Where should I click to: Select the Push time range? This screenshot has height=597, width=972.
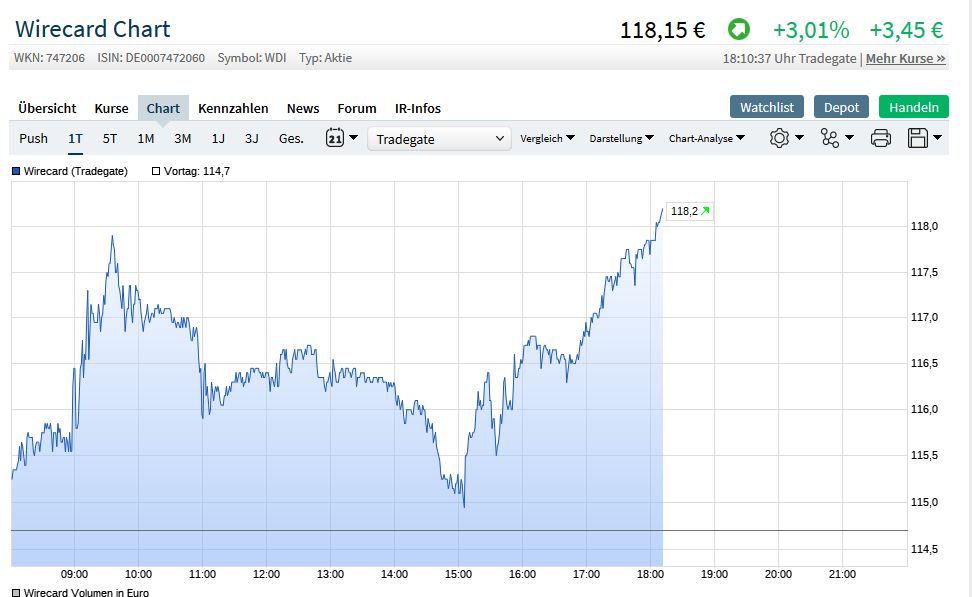tap(33, 138)
